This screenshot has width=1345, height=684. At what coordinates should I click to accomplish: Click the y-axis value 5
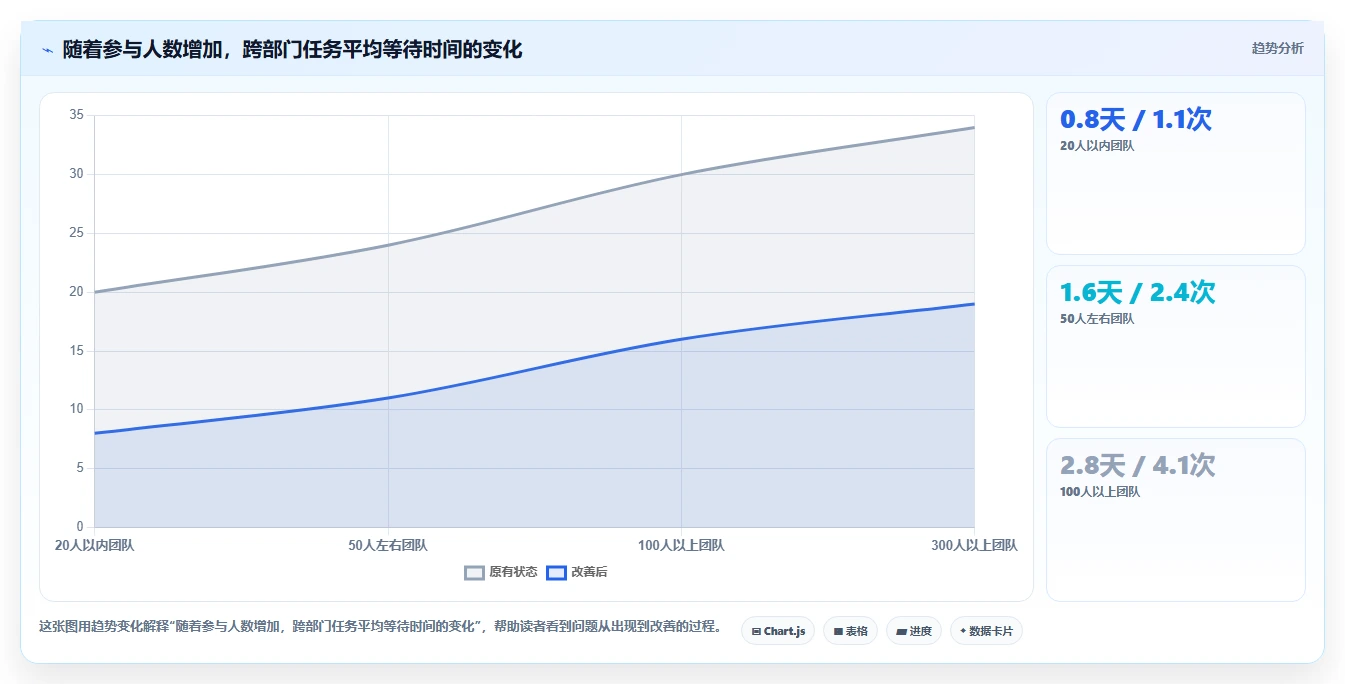[x=80, y=468]
